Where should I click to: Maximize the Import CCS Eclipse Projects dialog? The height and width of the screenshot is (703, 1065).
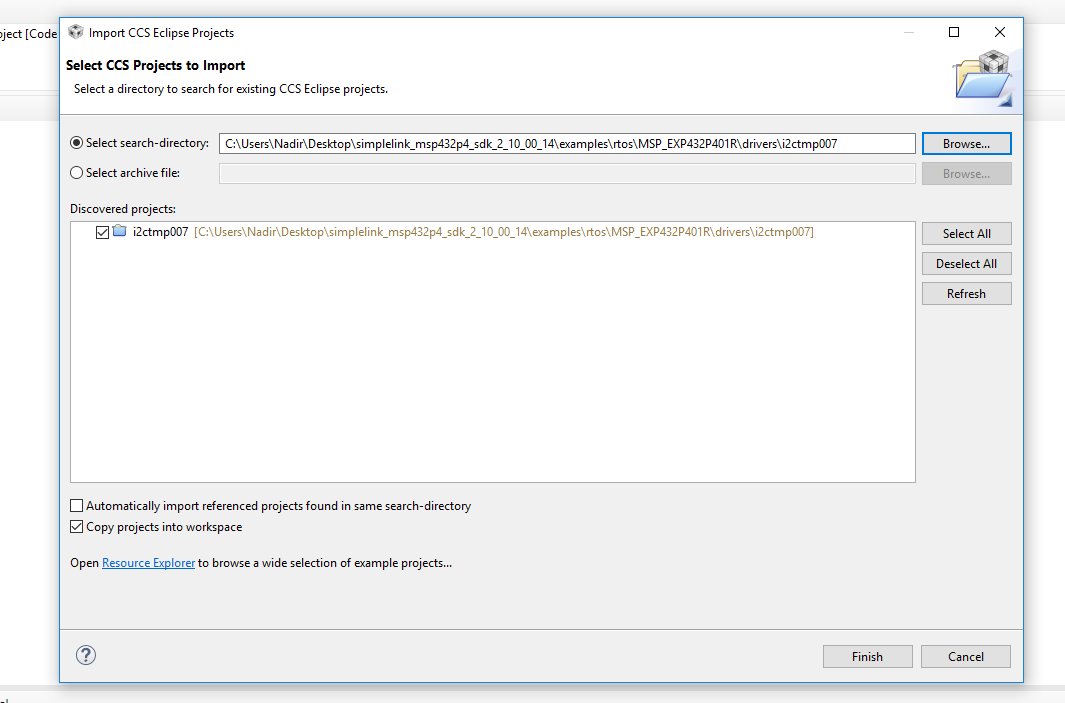[x=954, y=32]
